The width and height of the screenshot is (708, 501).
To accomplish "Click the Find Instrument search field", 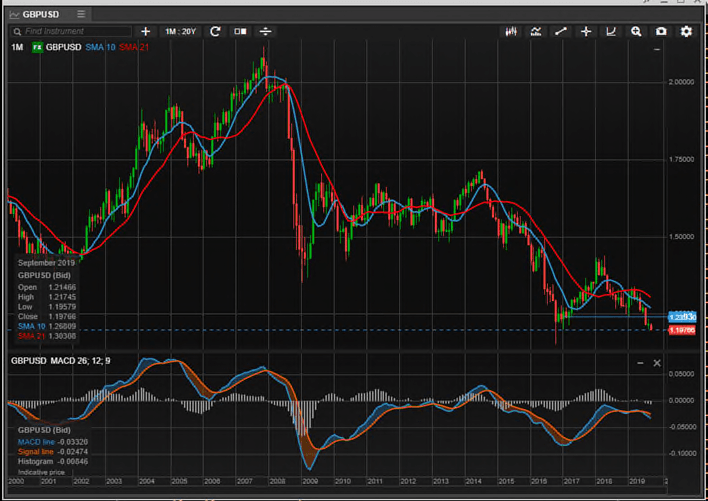I will (71, 31).
